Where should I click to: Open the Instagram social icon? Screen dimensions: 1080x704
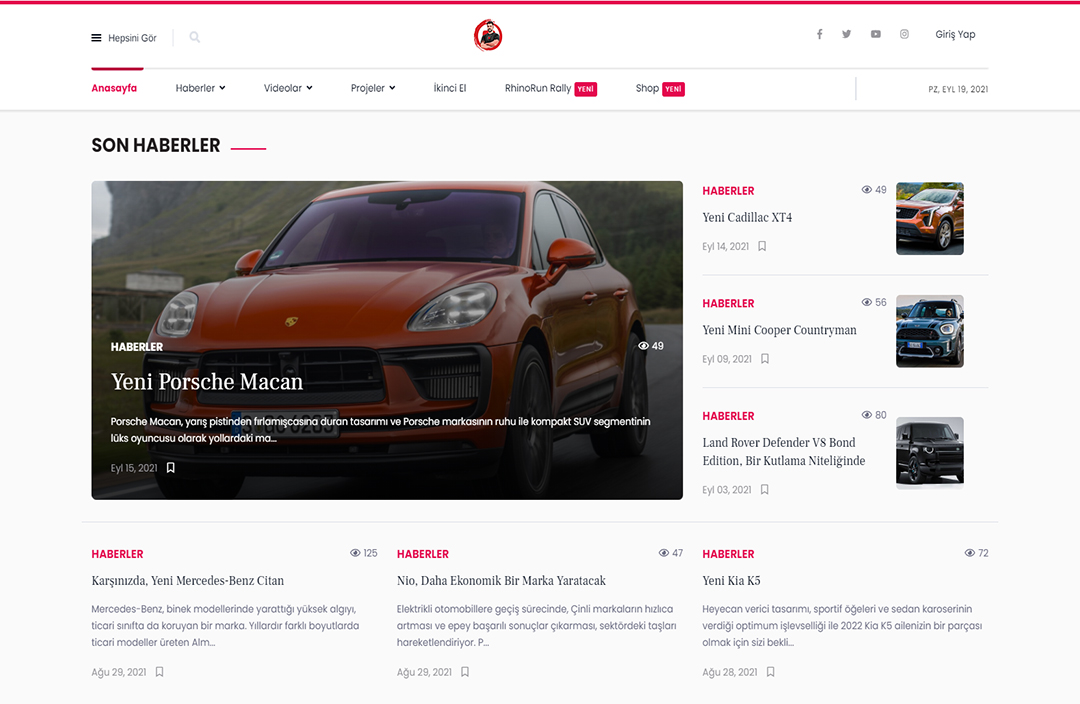pyautogui.click(x=904, y=34)
